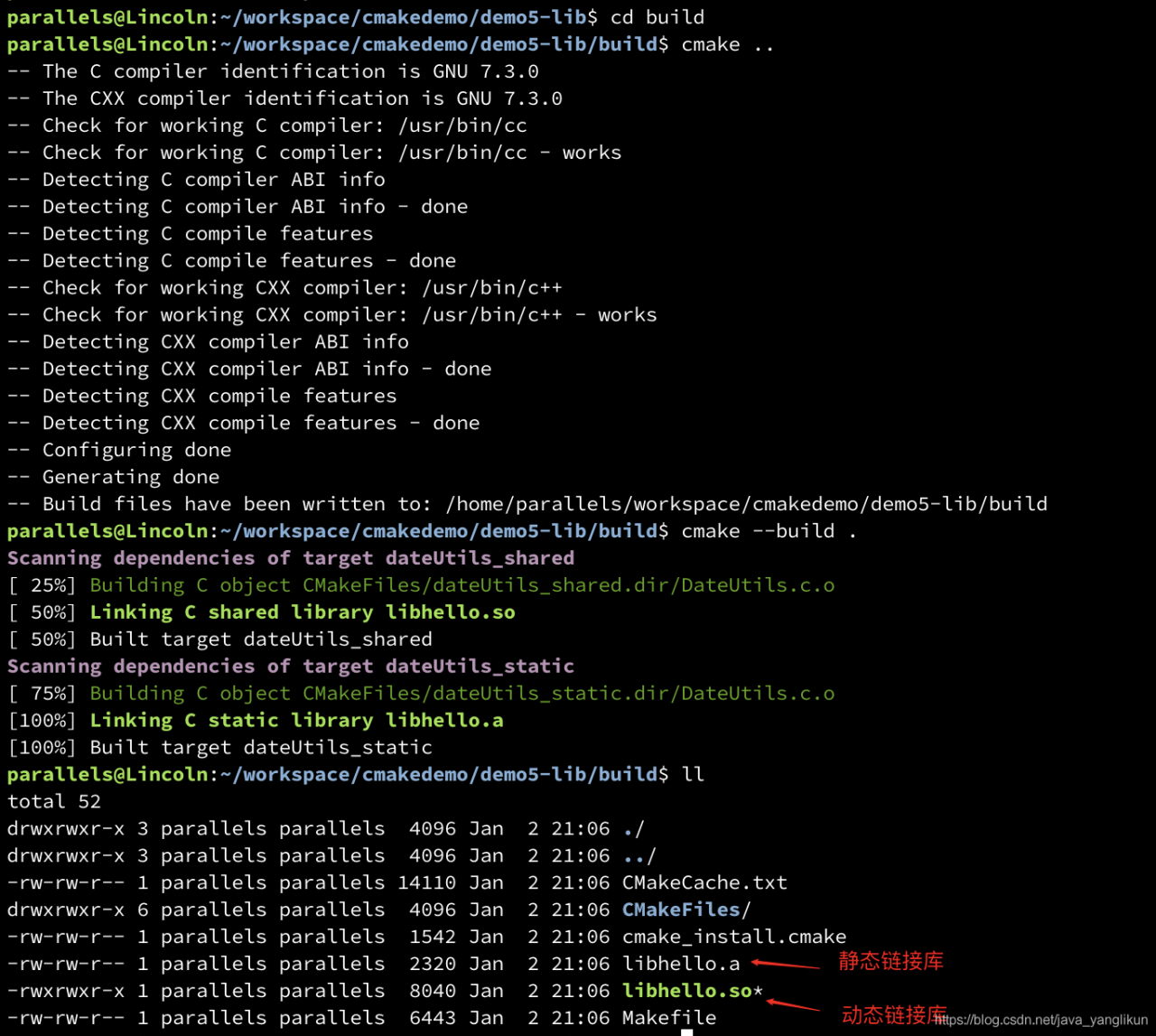The image size is (1156, 1036).
Task: Click the 'CMakeFiles/' directory name in the listing
Action: 686,910
